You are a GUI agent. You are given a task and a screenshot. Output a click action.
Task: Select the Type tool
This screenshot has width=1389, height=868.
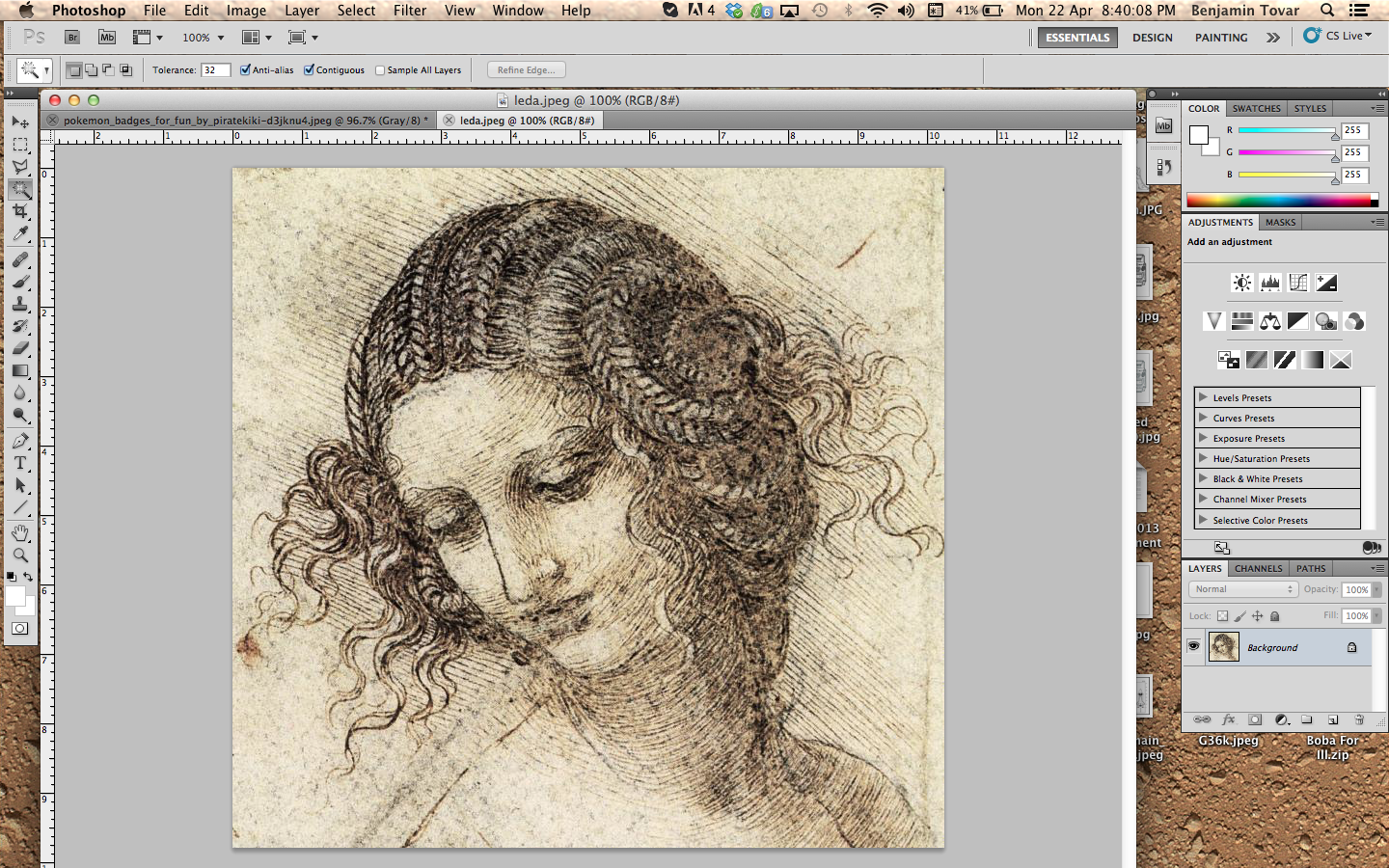click(20, 463)
